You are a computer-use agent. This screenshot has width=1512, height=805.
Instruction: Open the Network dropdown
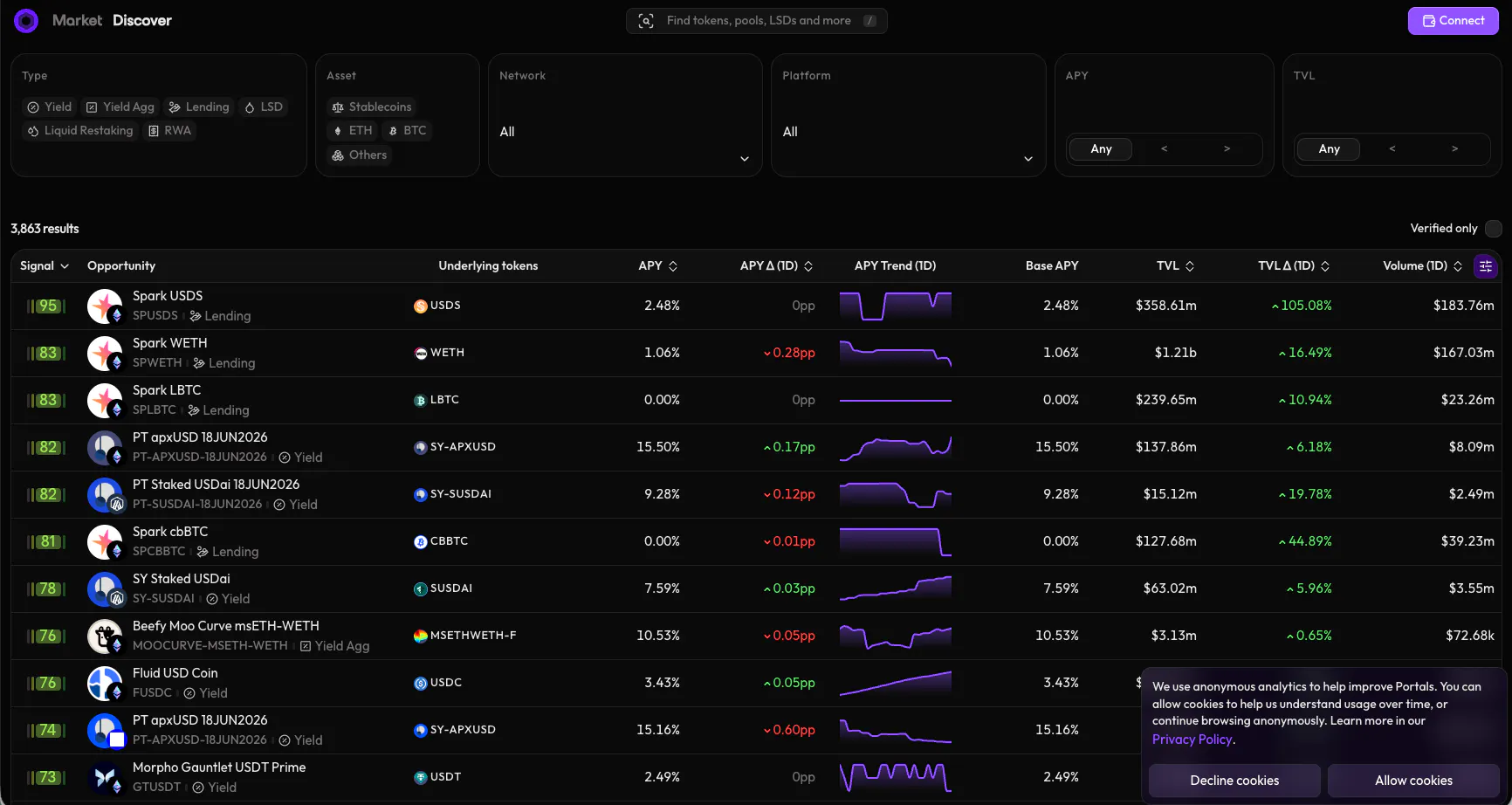625,132
